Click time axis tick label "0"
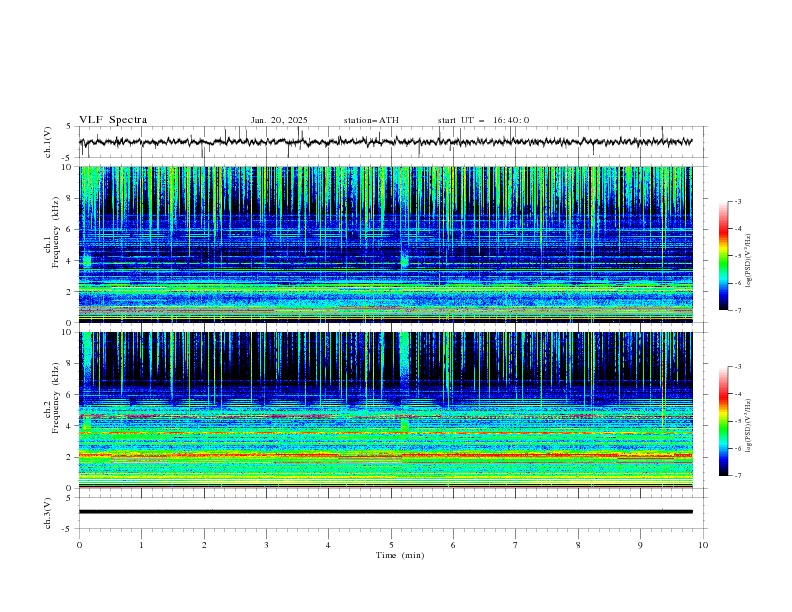 pos(79,545)
